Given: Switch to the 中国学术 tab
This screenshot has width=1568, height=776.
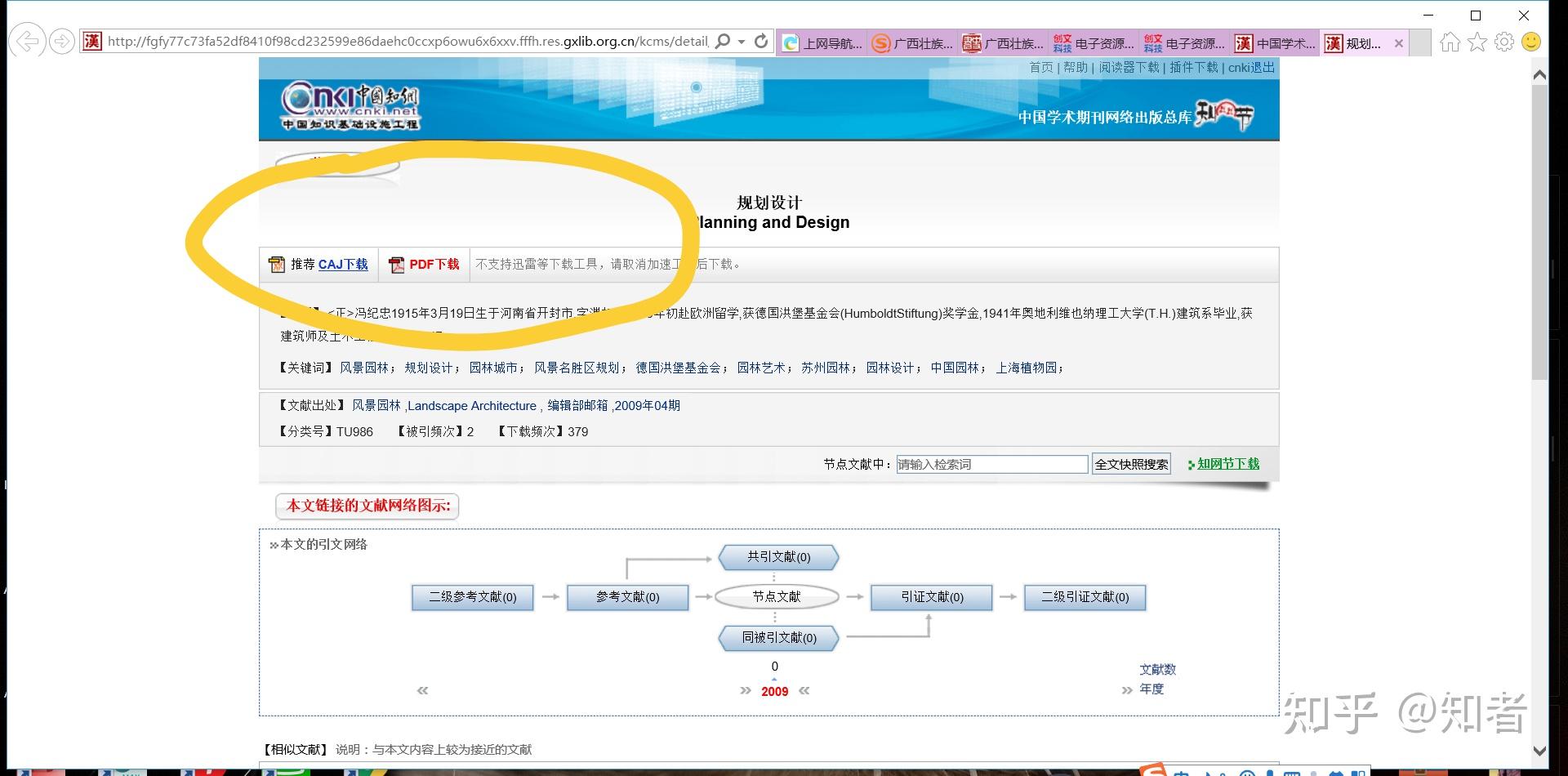Looking at the screenshot, I should point(1276,43).
